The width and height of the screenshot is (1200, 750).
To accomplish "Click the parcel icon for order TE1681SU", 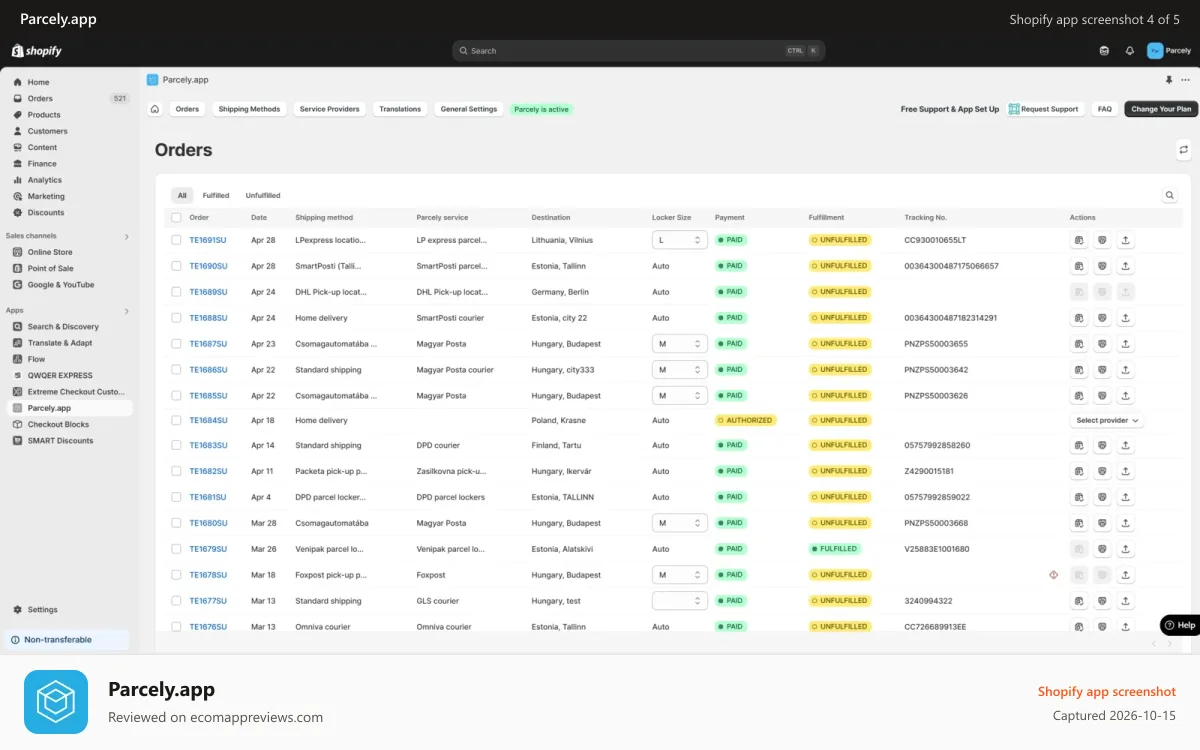I will [1102, 497].
